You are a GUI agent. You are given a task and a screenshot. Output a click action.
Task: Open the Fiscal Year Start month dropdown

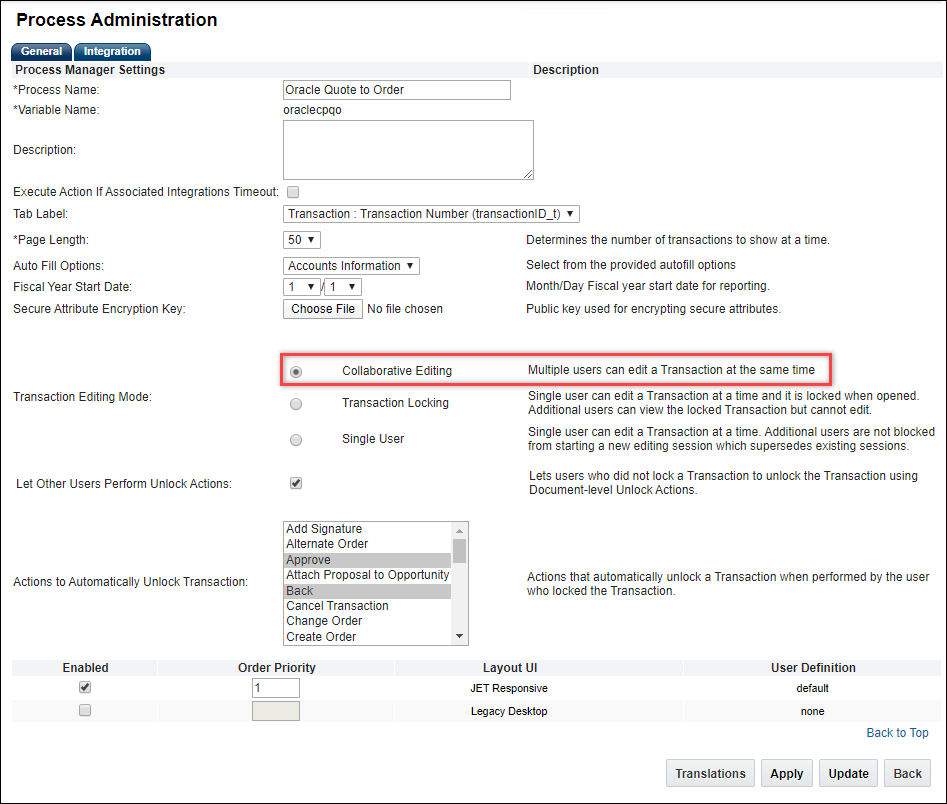coord(302,286)
